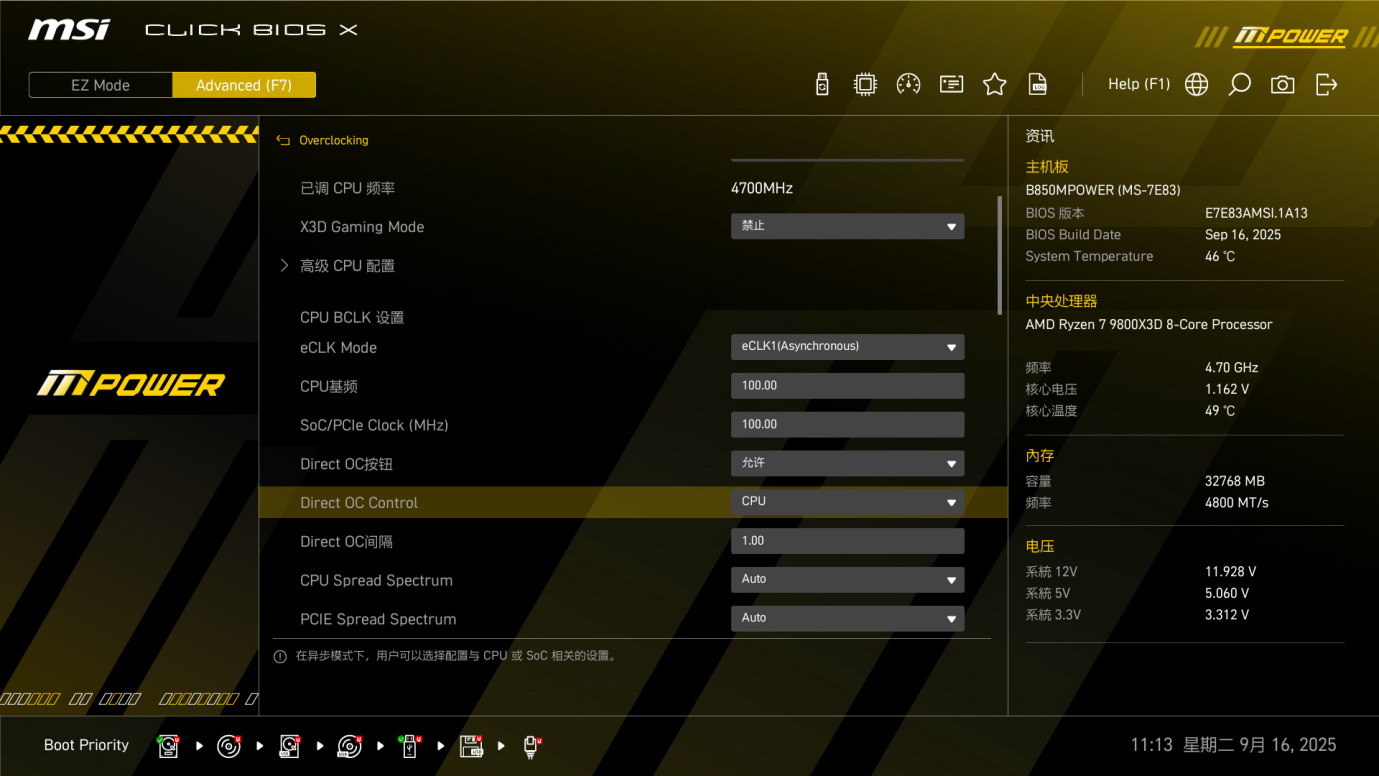Change language with the globe icon

1196,85
